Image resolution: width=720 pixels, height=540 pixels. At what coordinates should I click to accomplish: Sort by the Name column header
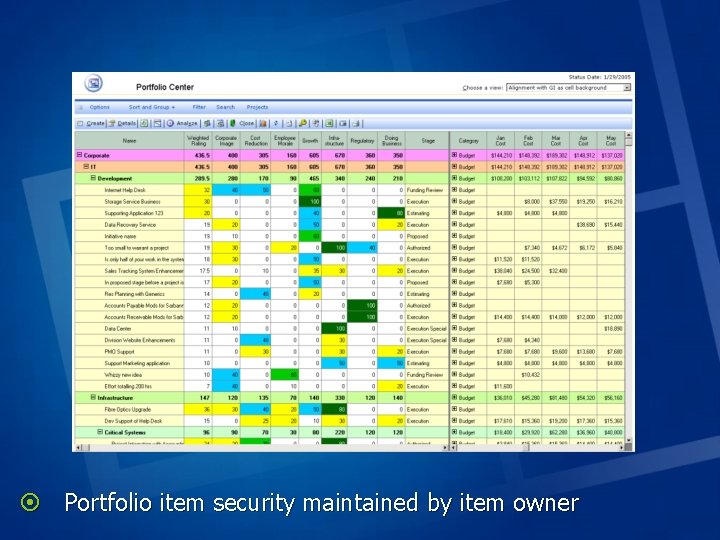[x=129, y=141]
